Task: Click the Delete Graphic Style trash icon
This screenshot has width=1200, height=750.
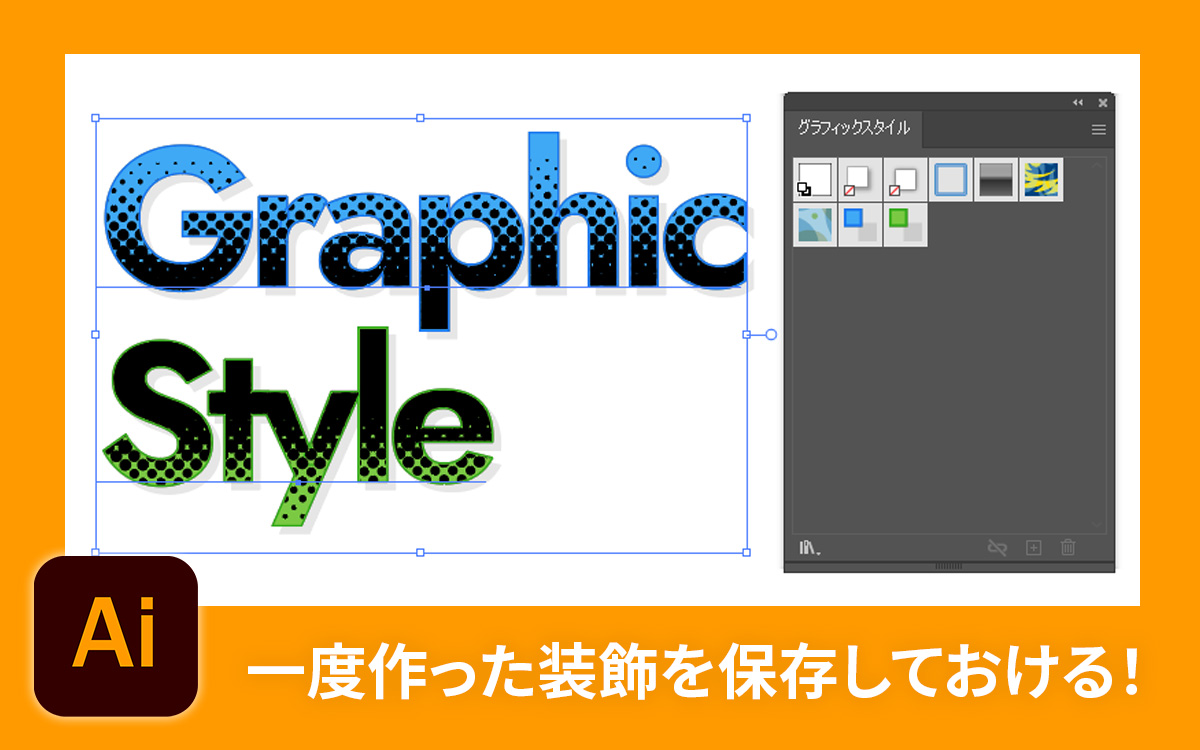Action: point(1068,547)
